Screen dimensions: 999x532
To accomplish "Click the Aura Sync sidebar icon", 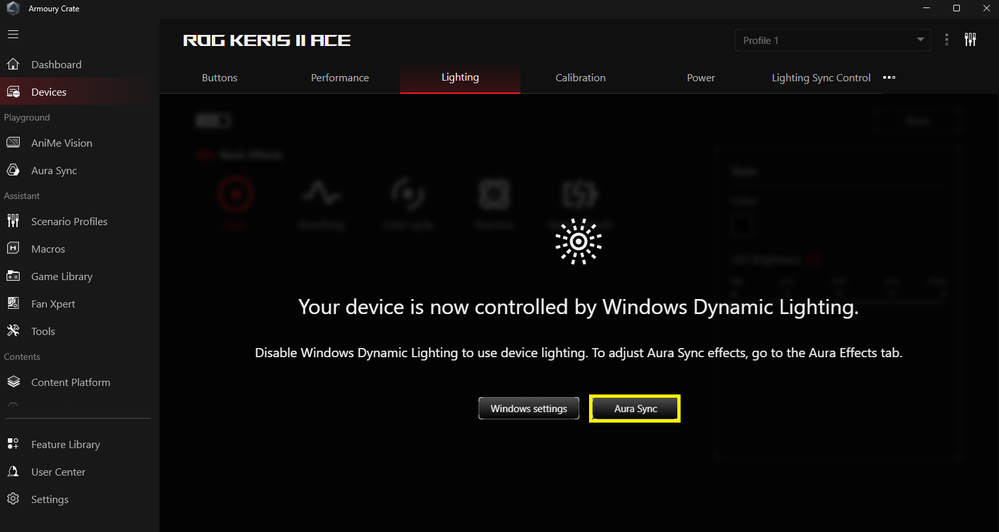I will pyautogui.click(x=13, y=170).
